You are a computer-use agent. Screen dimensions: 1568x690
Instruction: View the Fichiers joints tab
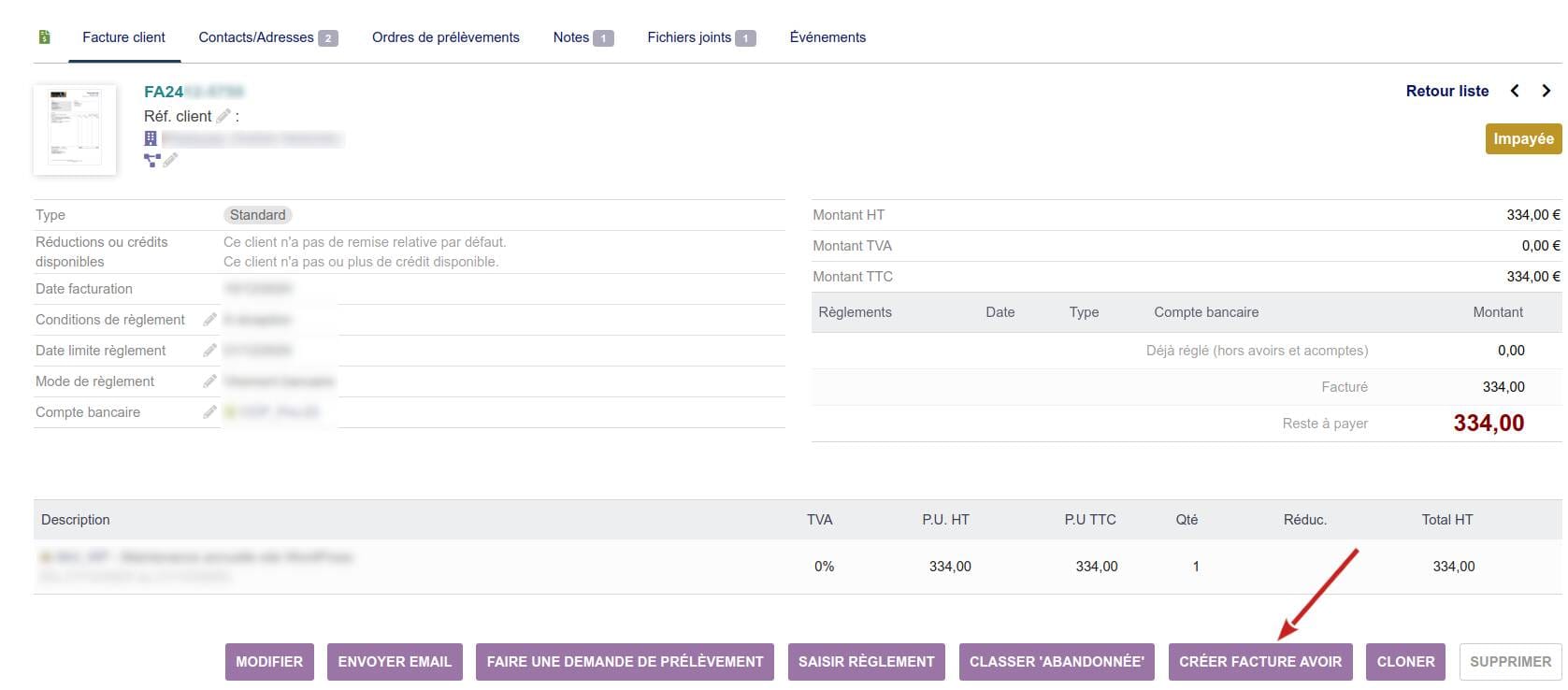point(700,37)
